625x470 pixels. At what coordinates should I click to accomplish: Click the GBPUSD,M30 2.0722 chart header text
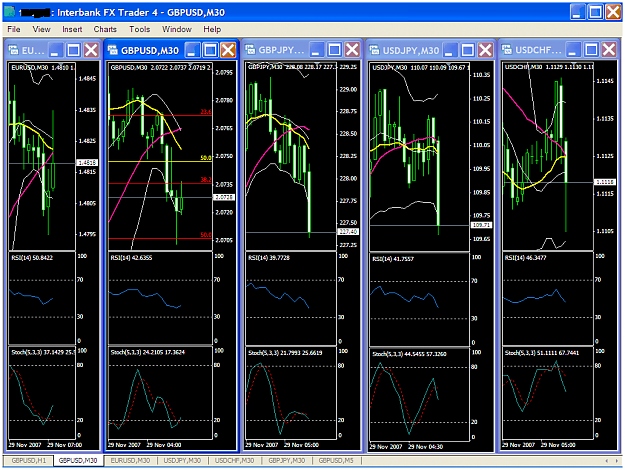[x=161, y=67]
